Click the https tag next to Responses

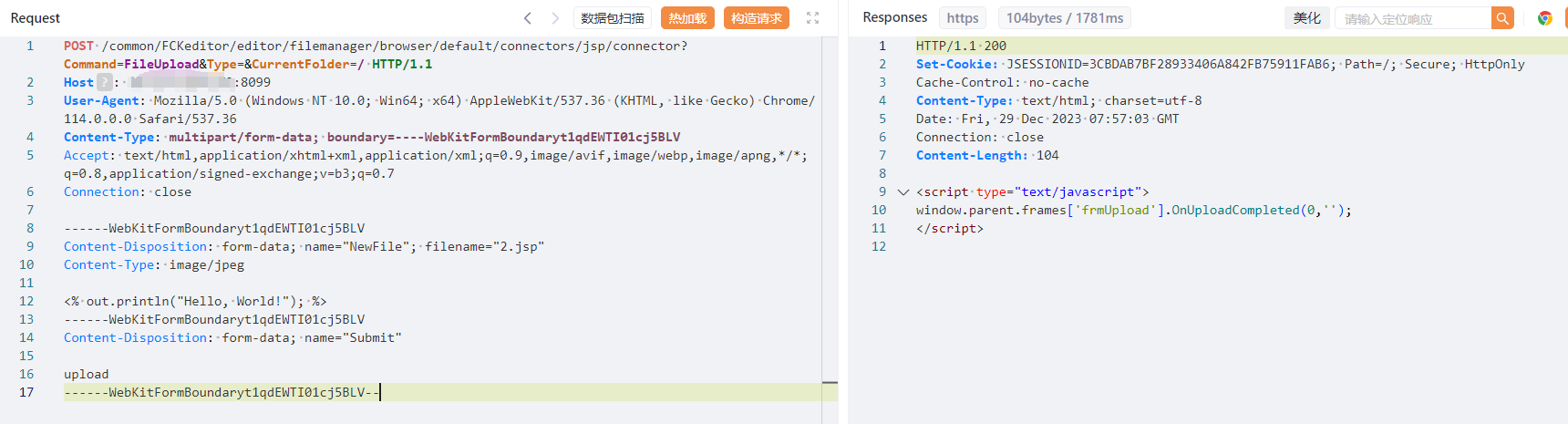click(963, 18)
